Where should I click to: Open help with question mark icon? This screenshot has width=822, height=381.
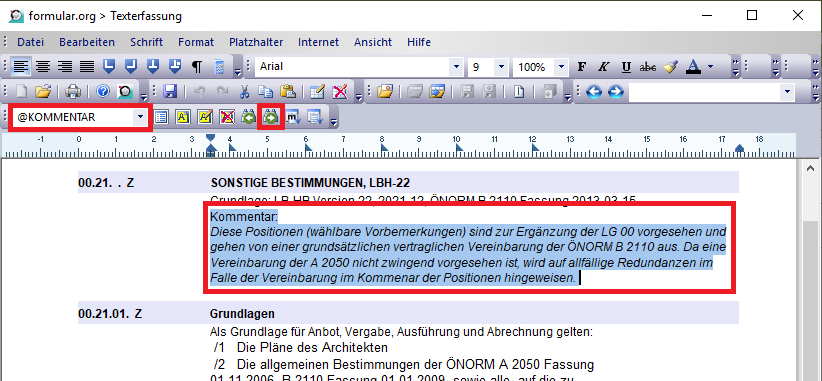(103, 92)
